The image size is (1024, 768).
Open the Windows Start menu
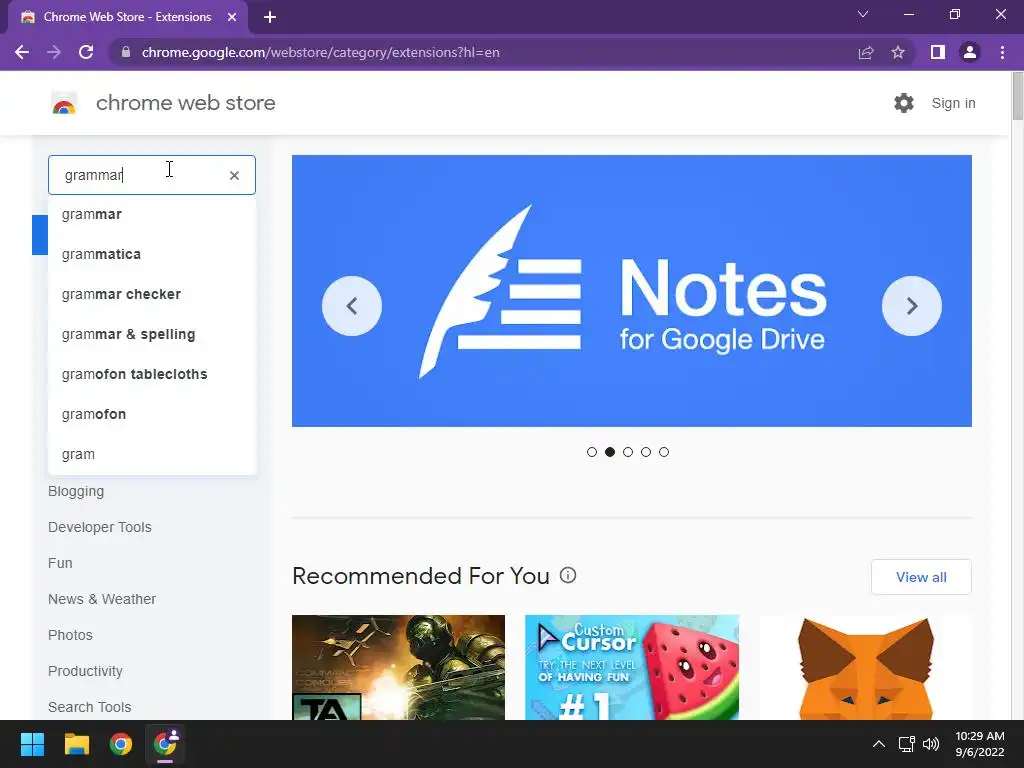point(32,744)
